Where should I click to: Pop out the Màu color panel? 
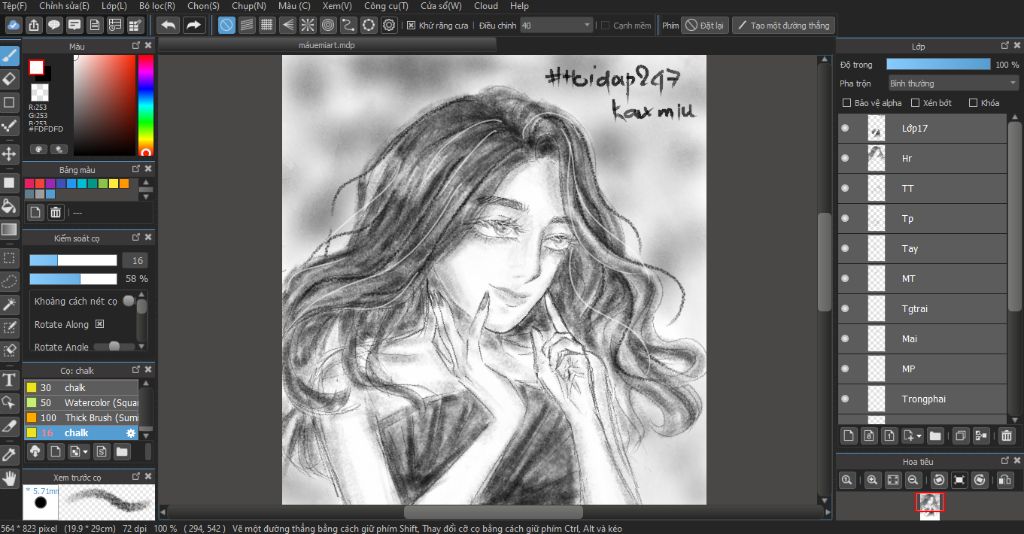pyautogui.click(x=136, y=46)
